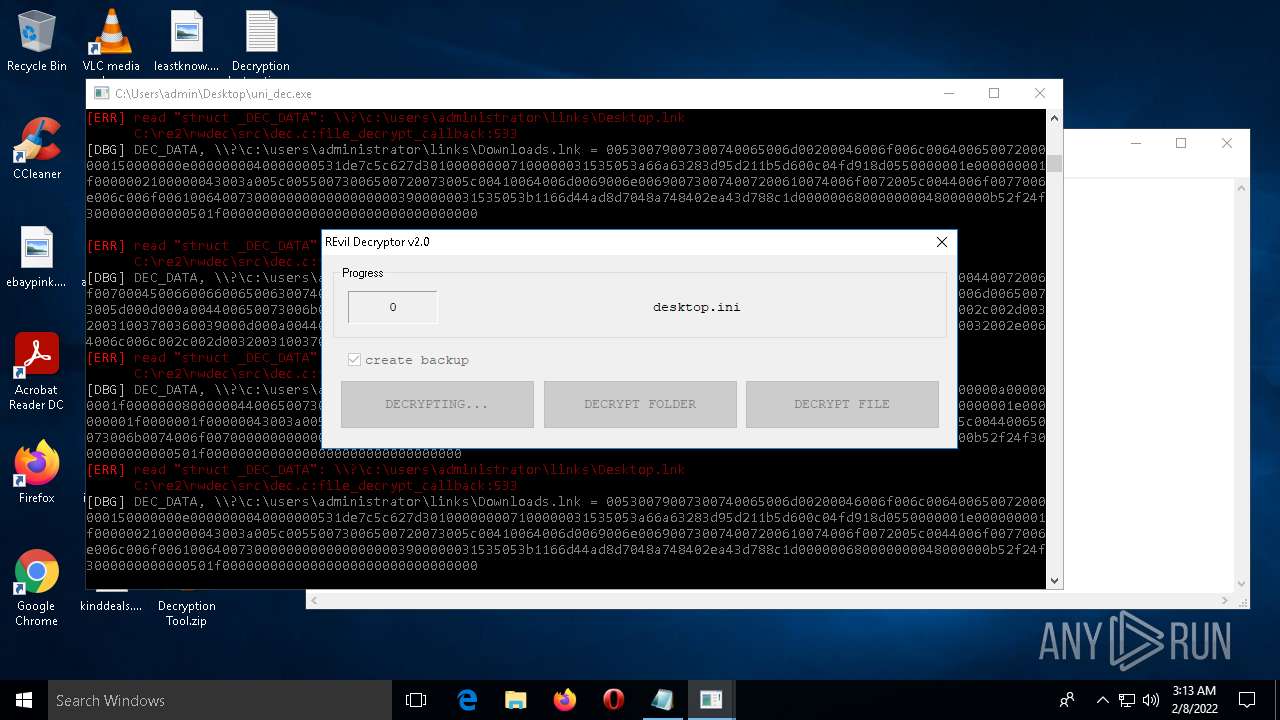Screen dimensions: 1280x720
Task: Open Firefox from the taskbar
Action: point(565,700)
